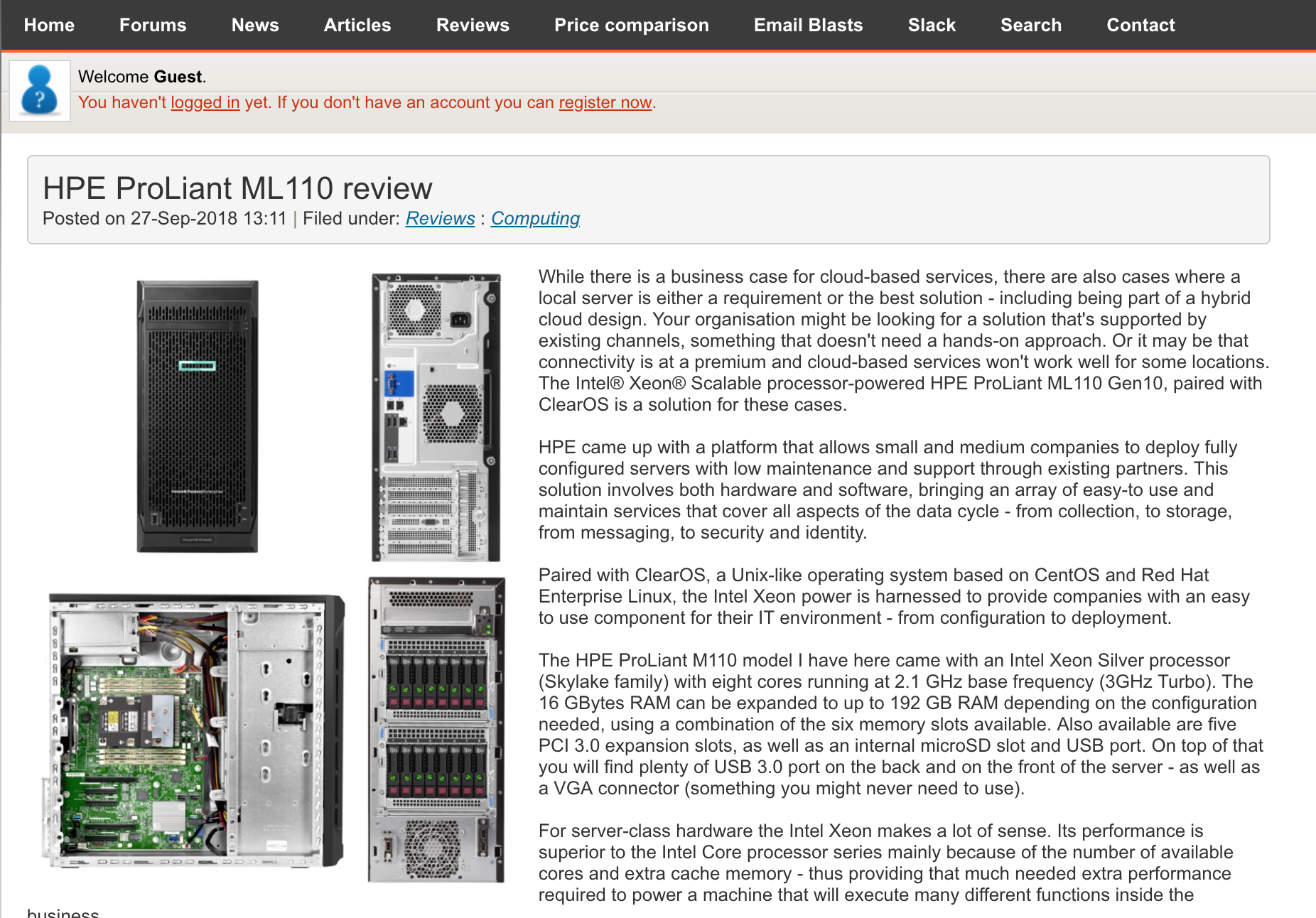Open the Reviews navigation item
Viewport: 1316px width, 918px height.
tap(473, 25)
